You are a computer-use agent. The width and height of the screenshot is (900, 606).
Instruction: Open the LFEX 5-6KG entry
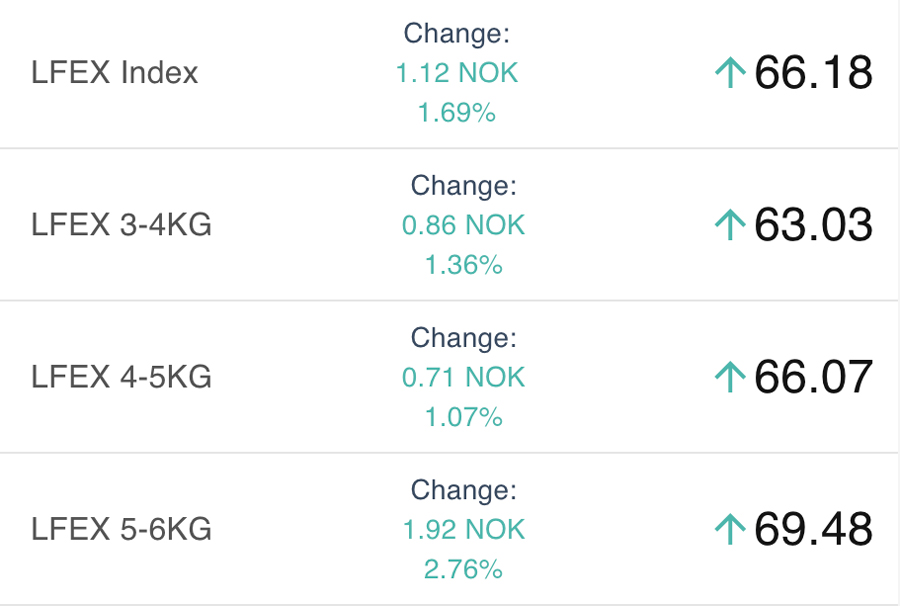(121, 529)
